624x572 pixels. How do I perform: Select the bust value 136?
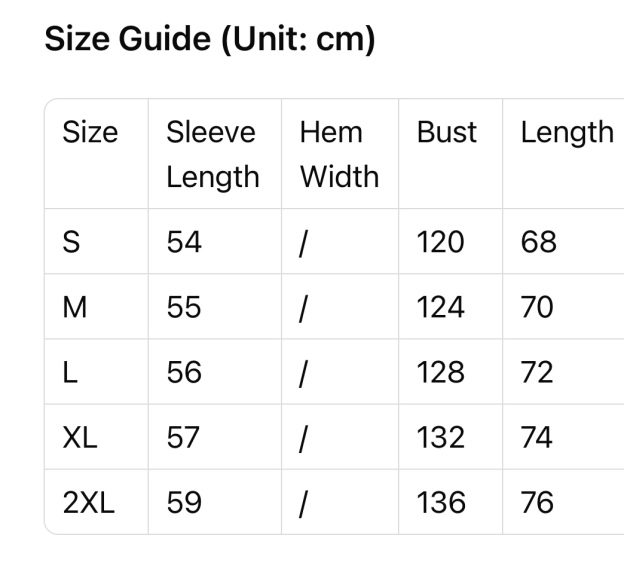[441, 502]
